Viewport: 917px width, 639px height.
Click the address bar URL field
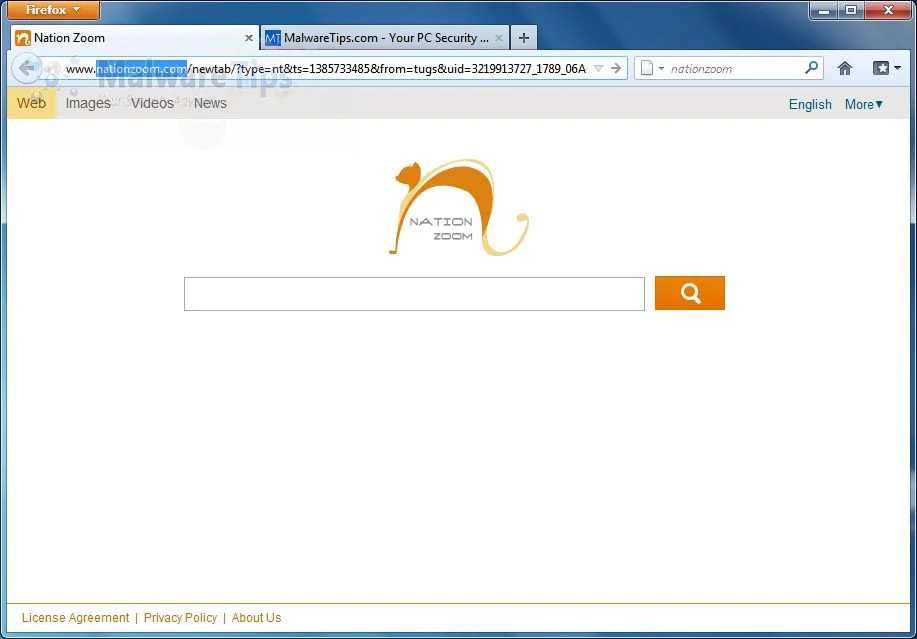[325, 69]
